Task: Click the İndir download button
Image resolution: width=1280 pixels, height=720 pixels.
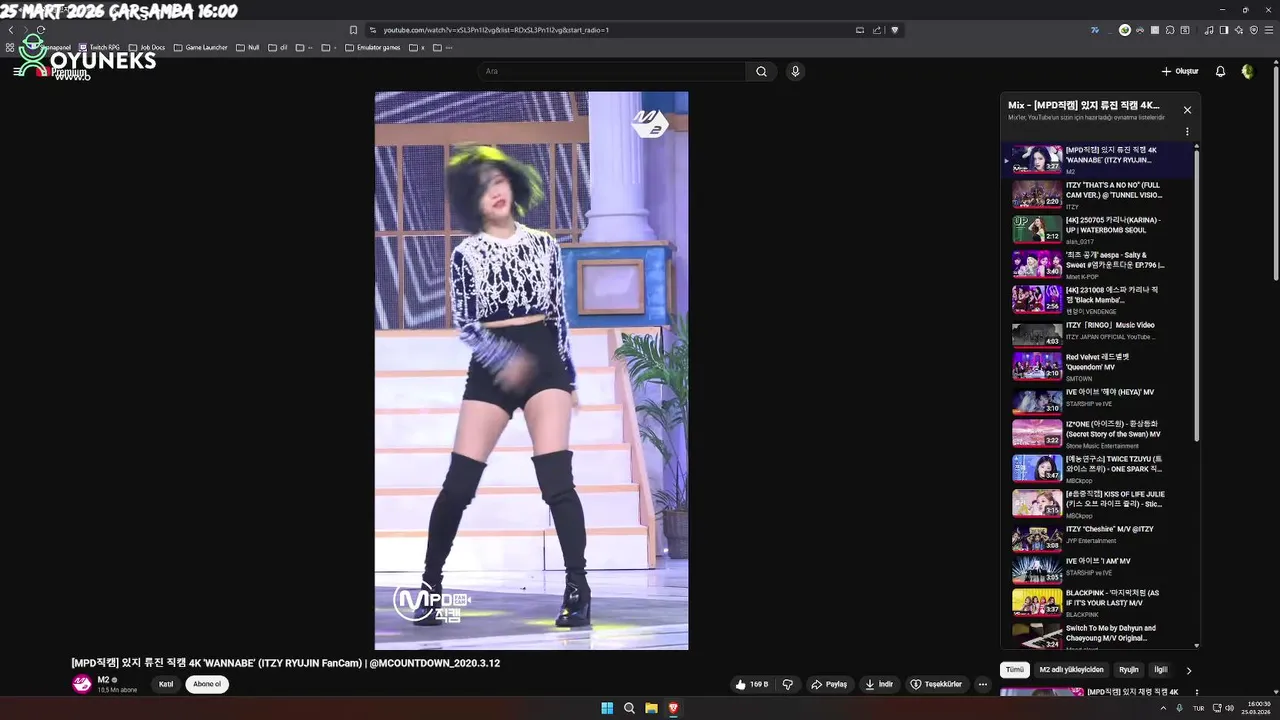Action: pyautogui.click(x=878, y=684)
